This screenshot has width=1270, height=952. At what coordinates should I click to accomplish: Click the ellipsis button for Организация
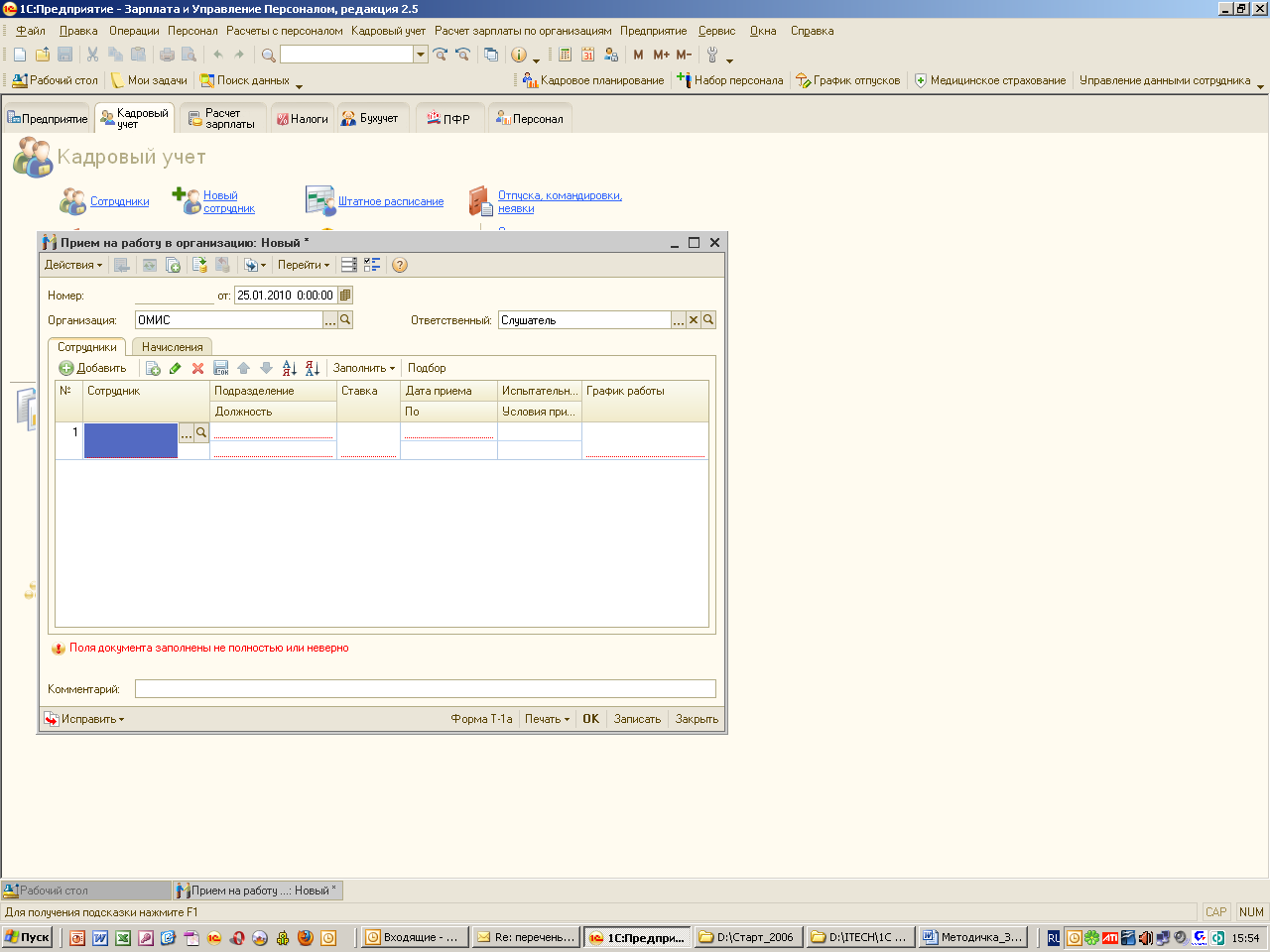pyautogui.click(x=330, y=319)
